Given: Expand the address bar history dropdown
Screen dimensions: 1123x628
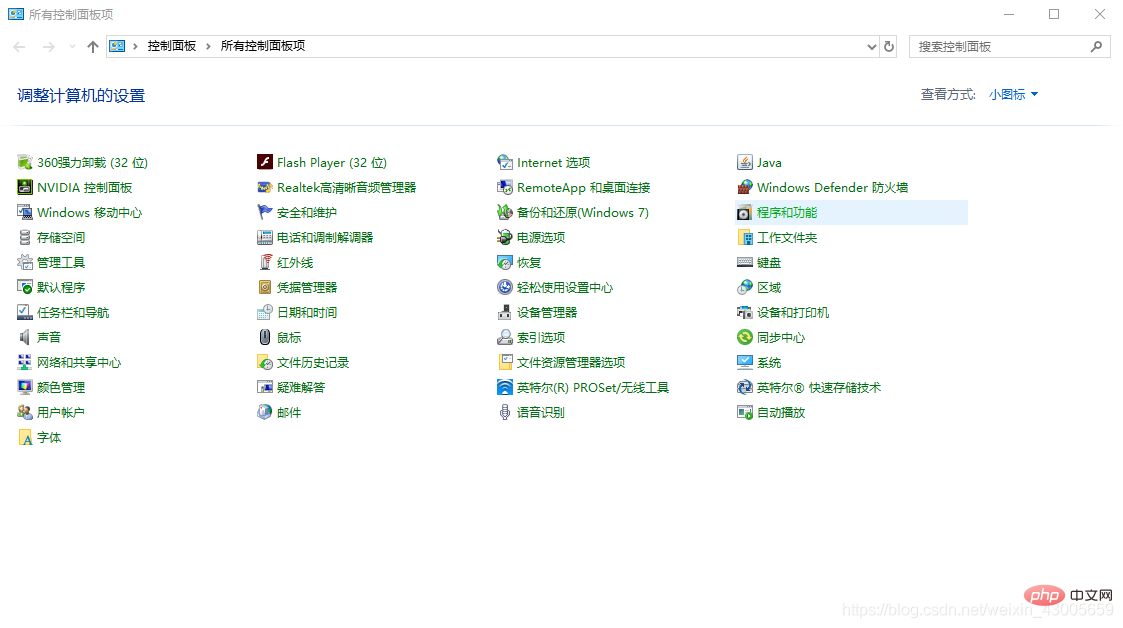Looking at the screenshot, I should pos(871,47).
